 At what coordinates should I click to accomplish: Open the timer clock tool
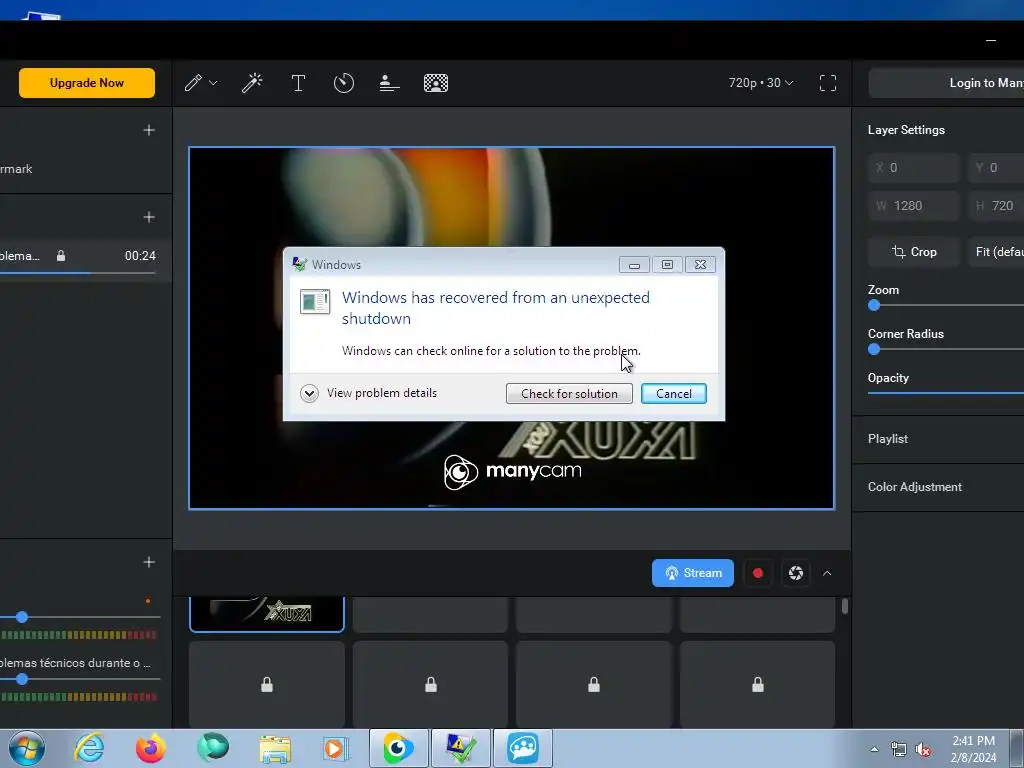click(x=344, y=83)
